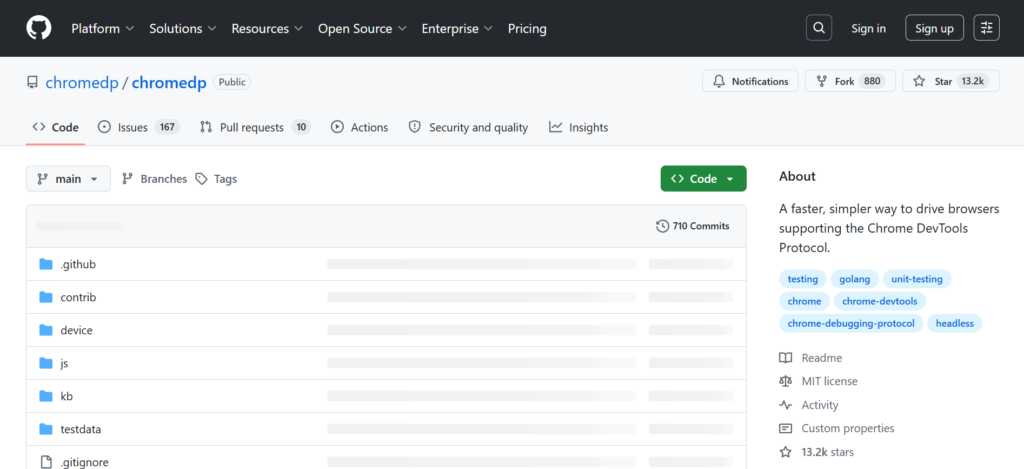Open the appearance settings sliders icon
The image size is (1024, 469).
[986, 28]
